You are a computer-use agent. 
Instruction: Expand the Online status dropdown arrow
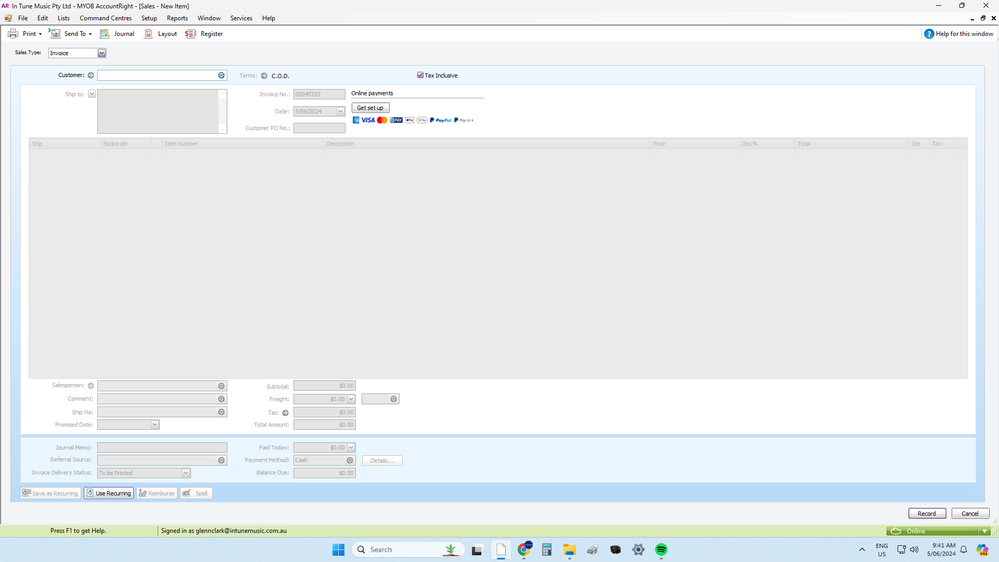click(985, 531)
